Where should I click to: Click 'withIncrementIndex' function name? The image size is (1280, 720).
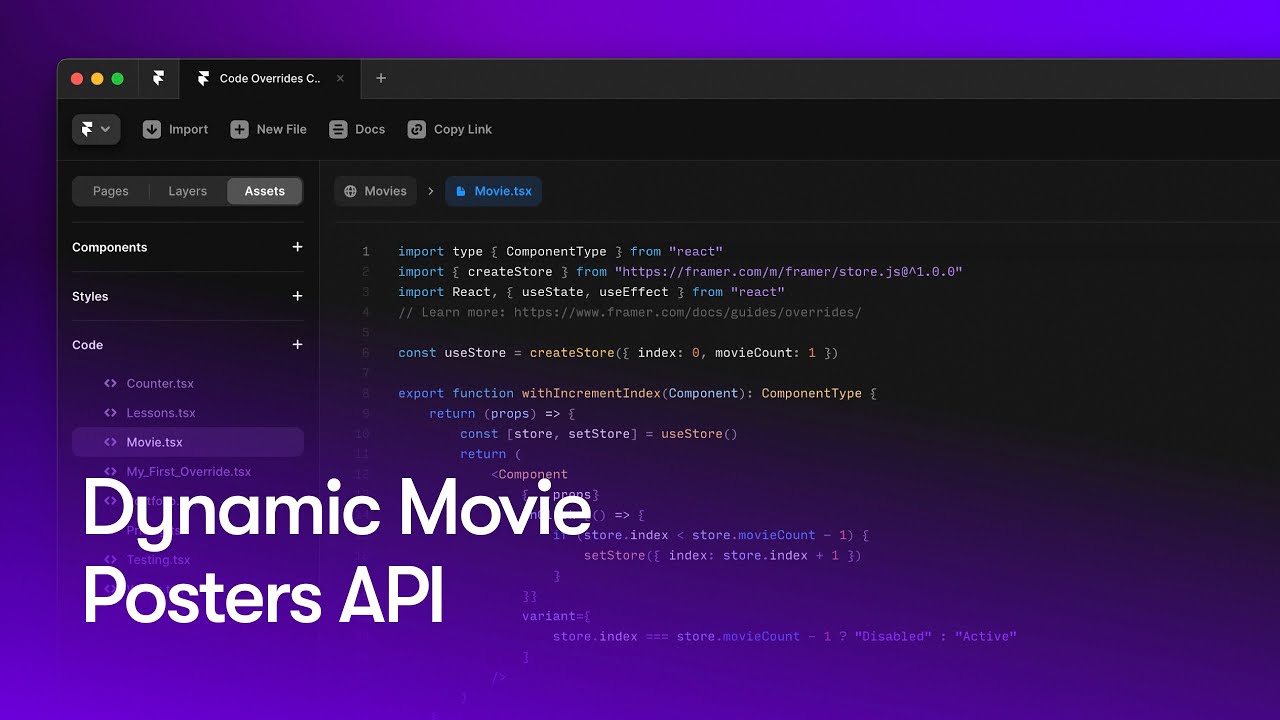pos(591,393)
